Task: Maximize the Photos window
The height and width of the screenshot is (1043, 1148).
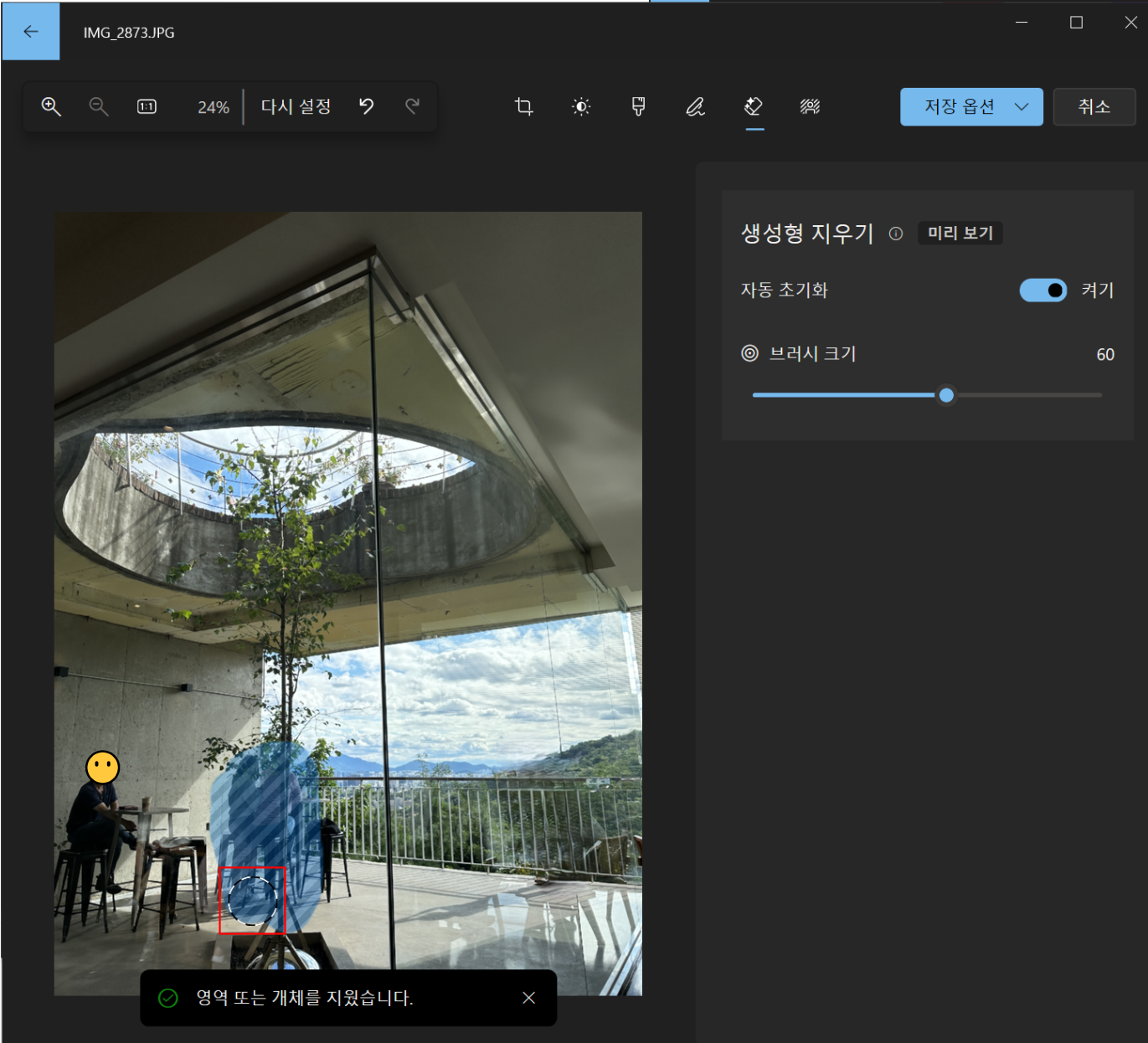Action: point(1076,23)
